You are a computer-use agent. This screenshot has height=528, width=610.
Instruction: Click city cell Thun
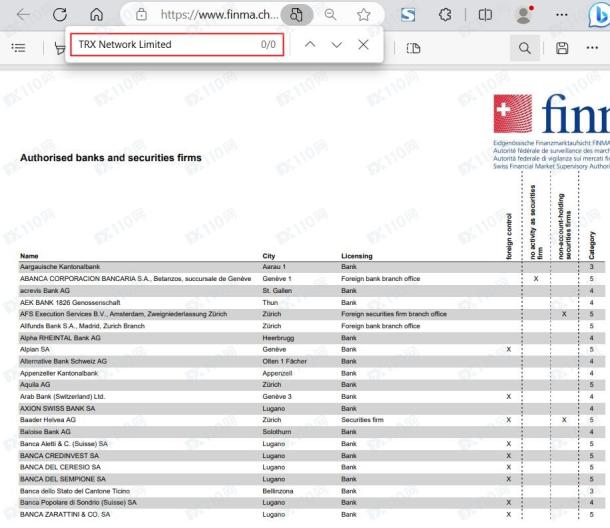pyautogui.click(x=270, y=302)
